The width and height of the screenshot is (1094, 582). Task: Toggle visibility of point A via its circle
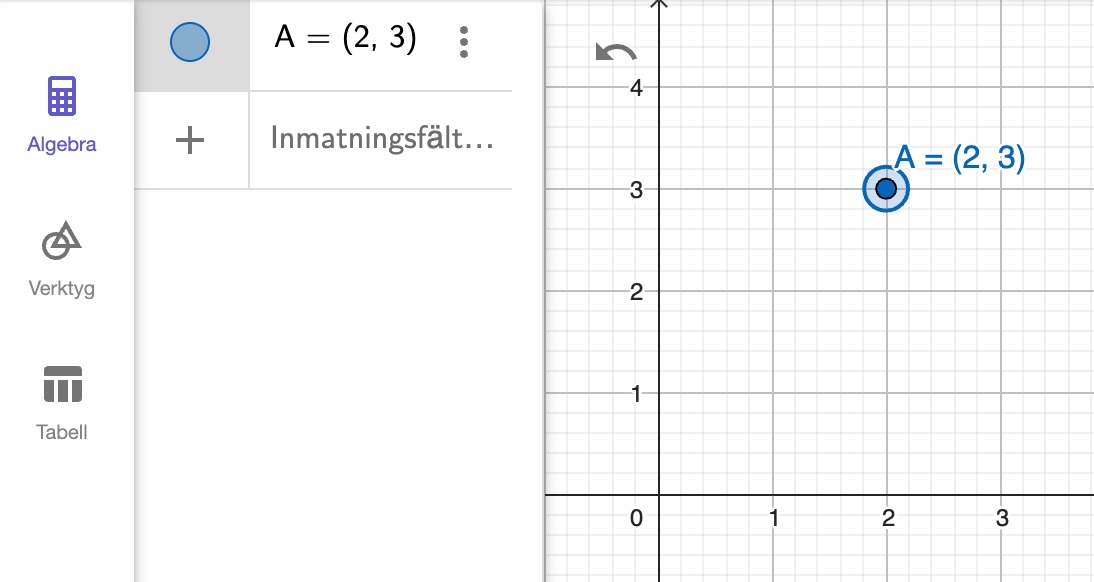click(x=189, y=42)
